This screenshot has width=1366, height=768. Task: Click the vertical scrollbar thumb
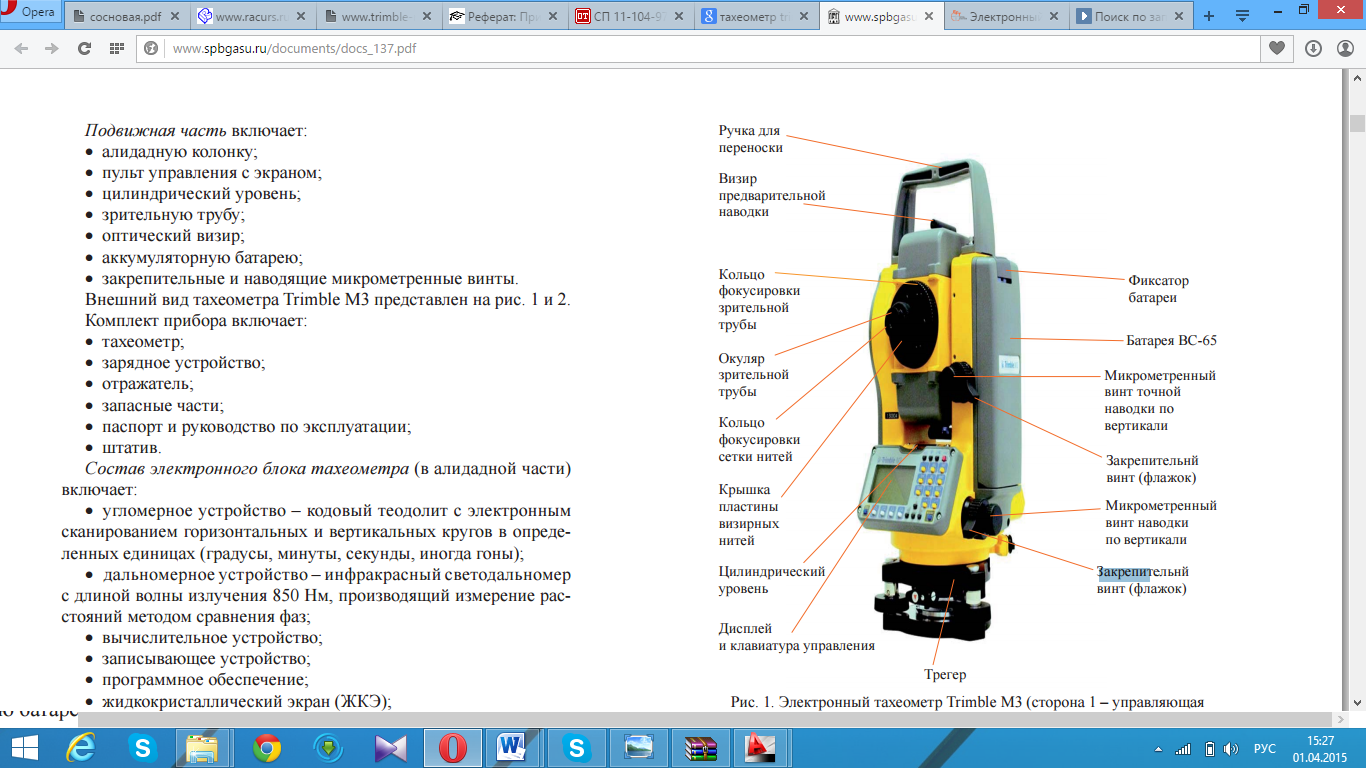coord(1357,123)
